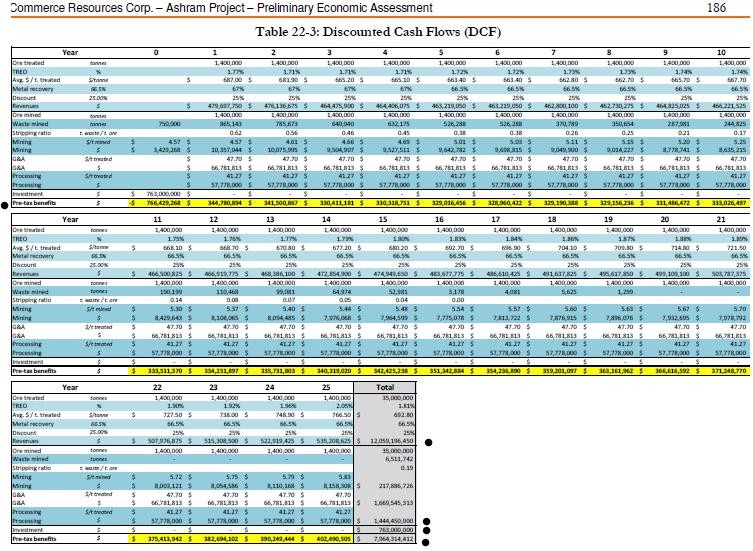The width and height of the screenshot is (753, 551).
Task: Click Year 2 waste mined value 785,673
Action: pyautogui.click(x=286, y=124)
